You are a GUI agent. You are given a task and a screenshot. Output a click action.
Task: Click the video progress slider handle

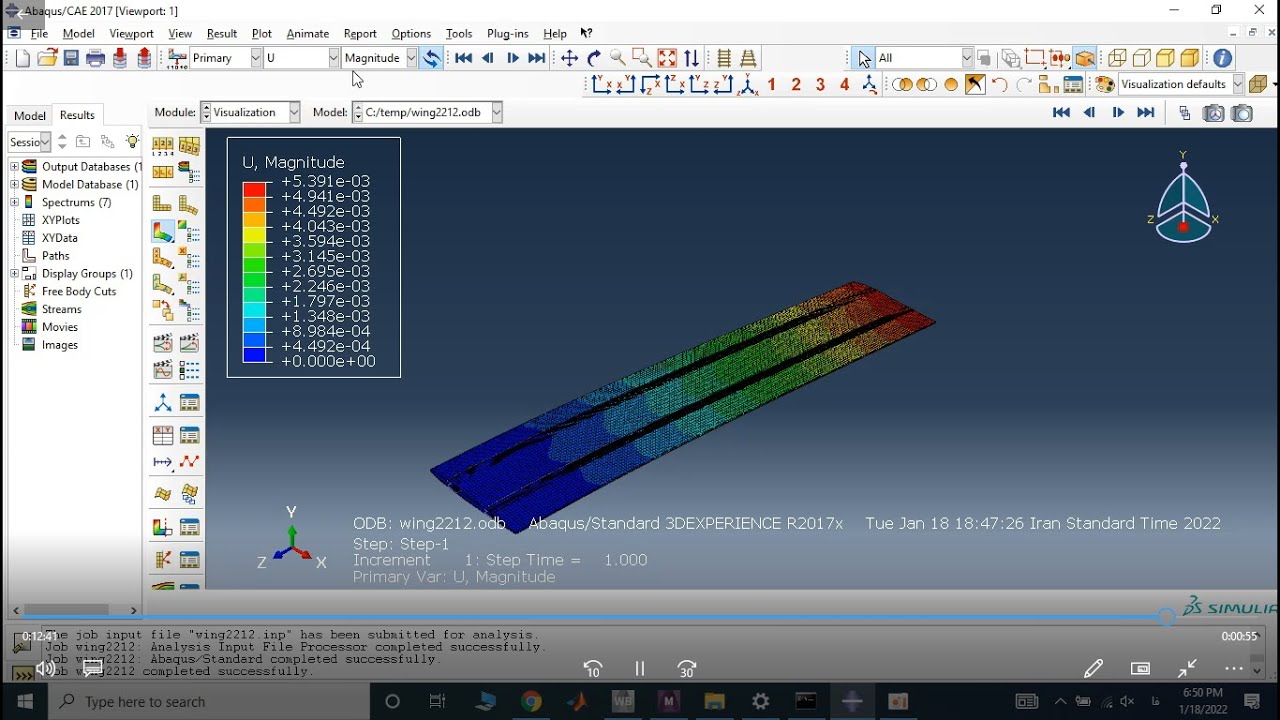pyautogui.click(x=1166, y=617)
